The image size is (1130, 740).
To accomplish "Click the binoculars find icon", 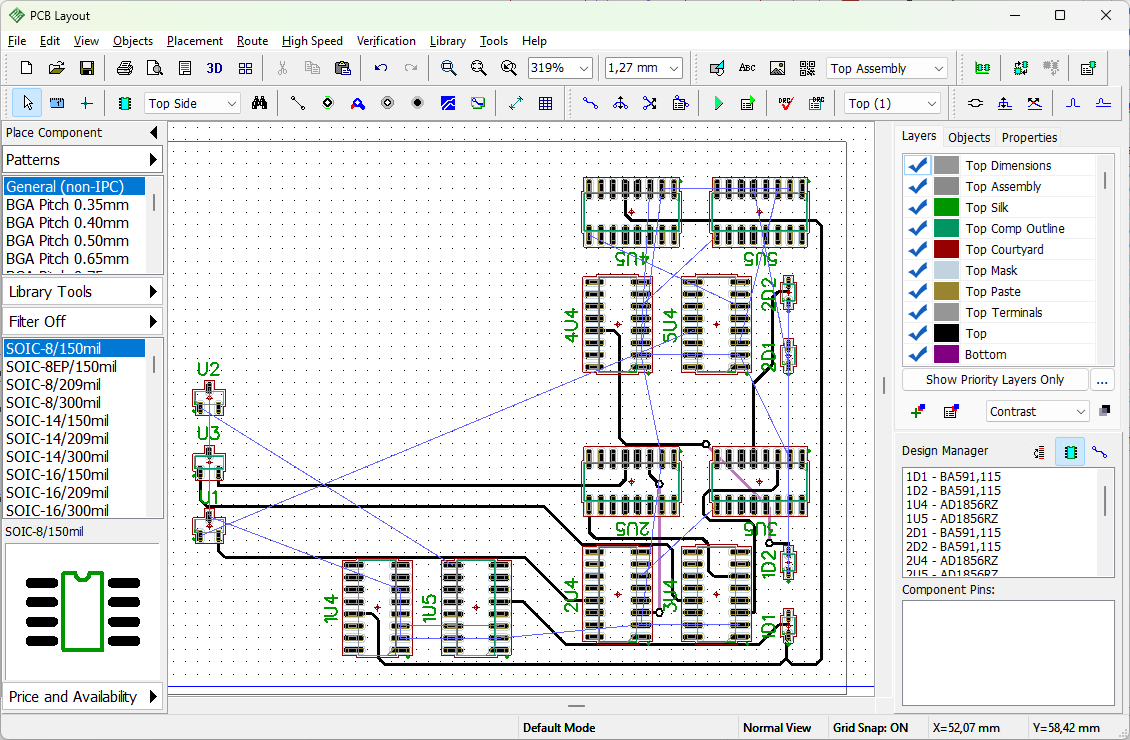I will [259, 104].
